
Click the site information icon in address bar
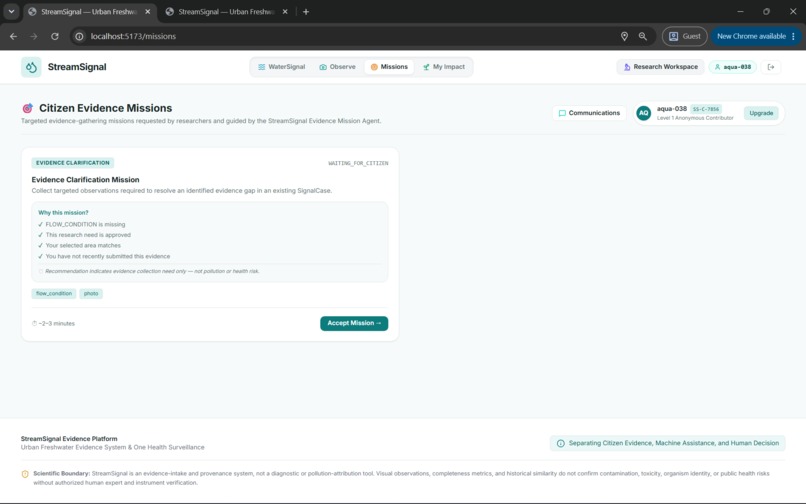pyautogui.click(x=79, y=37)
